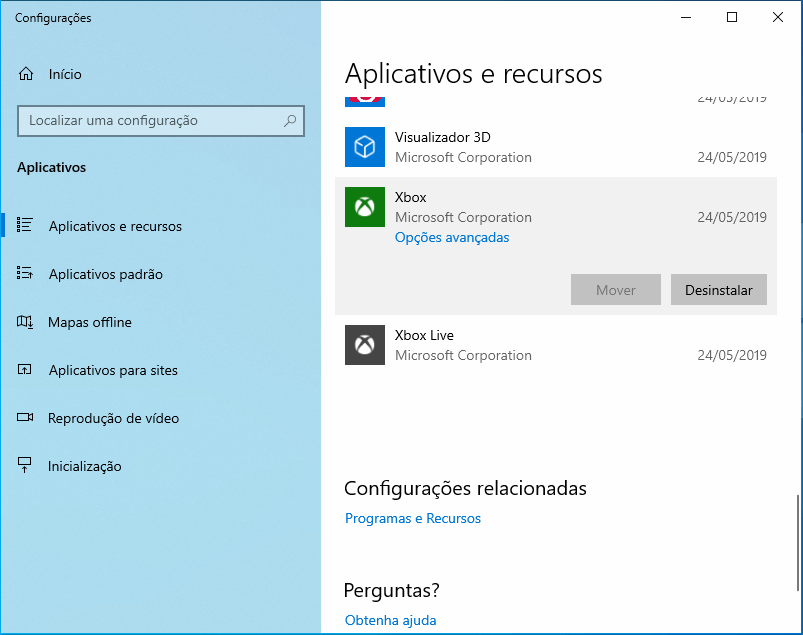The image size is (803, 635).
Task: Click the Xbox 24/05/2019 install date
Action: (x=732, y=217)
